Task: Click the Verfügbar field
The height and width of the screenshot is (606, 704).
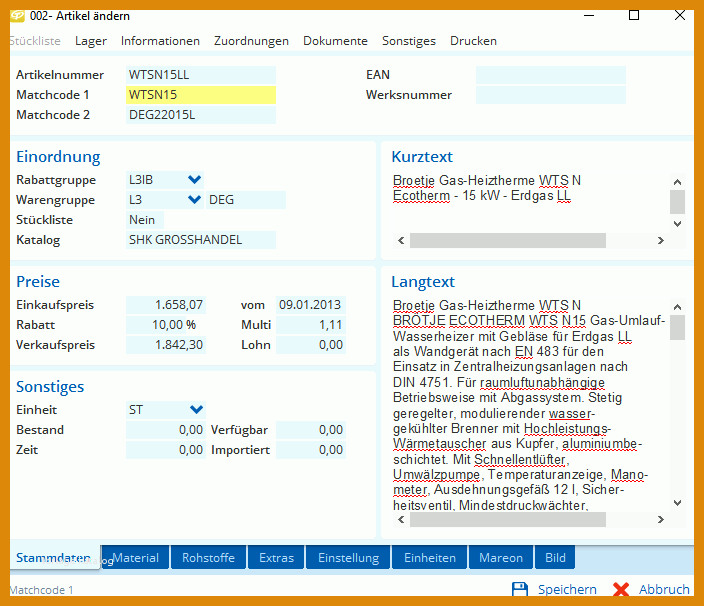Action: [311, 430]
